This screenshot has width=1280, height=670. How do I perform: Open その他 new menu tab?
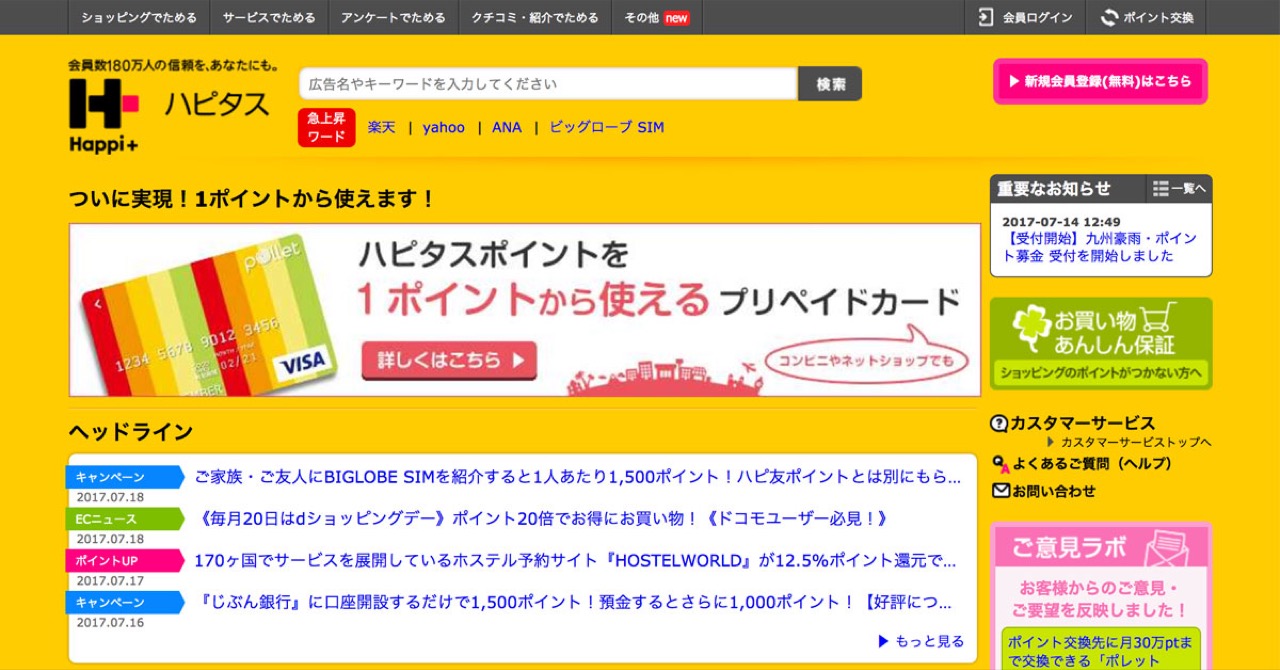pyautogui.click(x=657, y=17)
